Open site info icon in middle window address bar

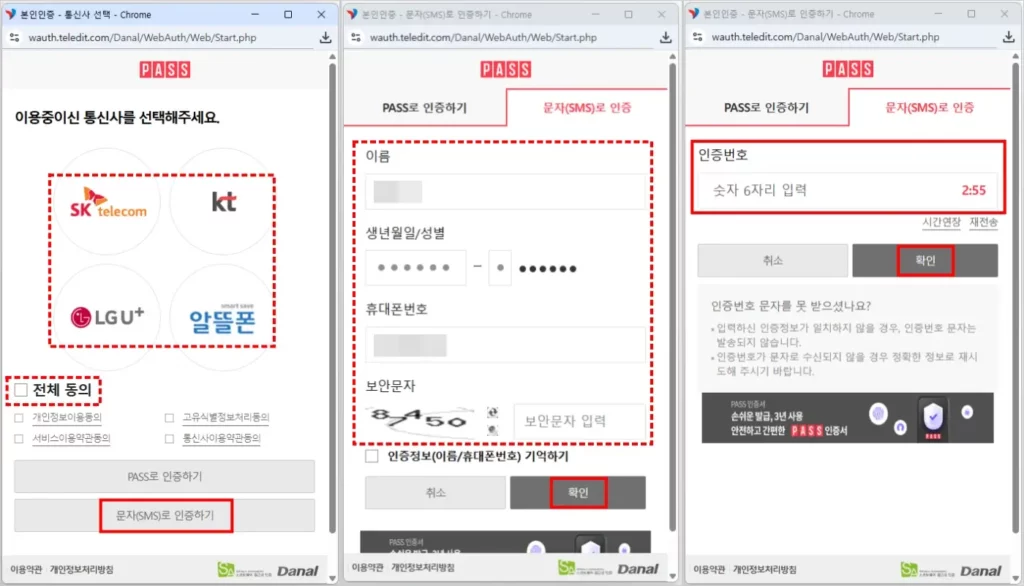point(356,38)
